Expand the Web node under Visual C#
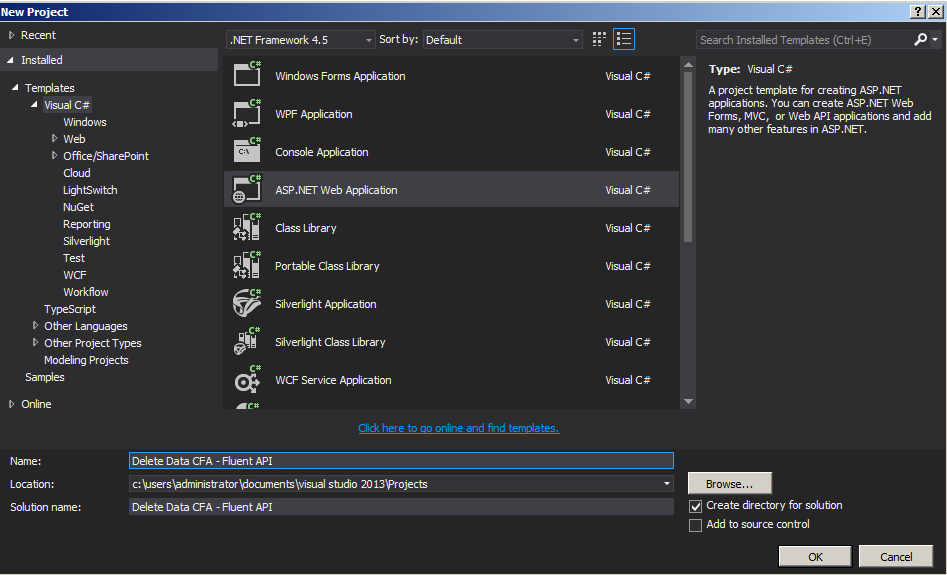 (55, 139)
